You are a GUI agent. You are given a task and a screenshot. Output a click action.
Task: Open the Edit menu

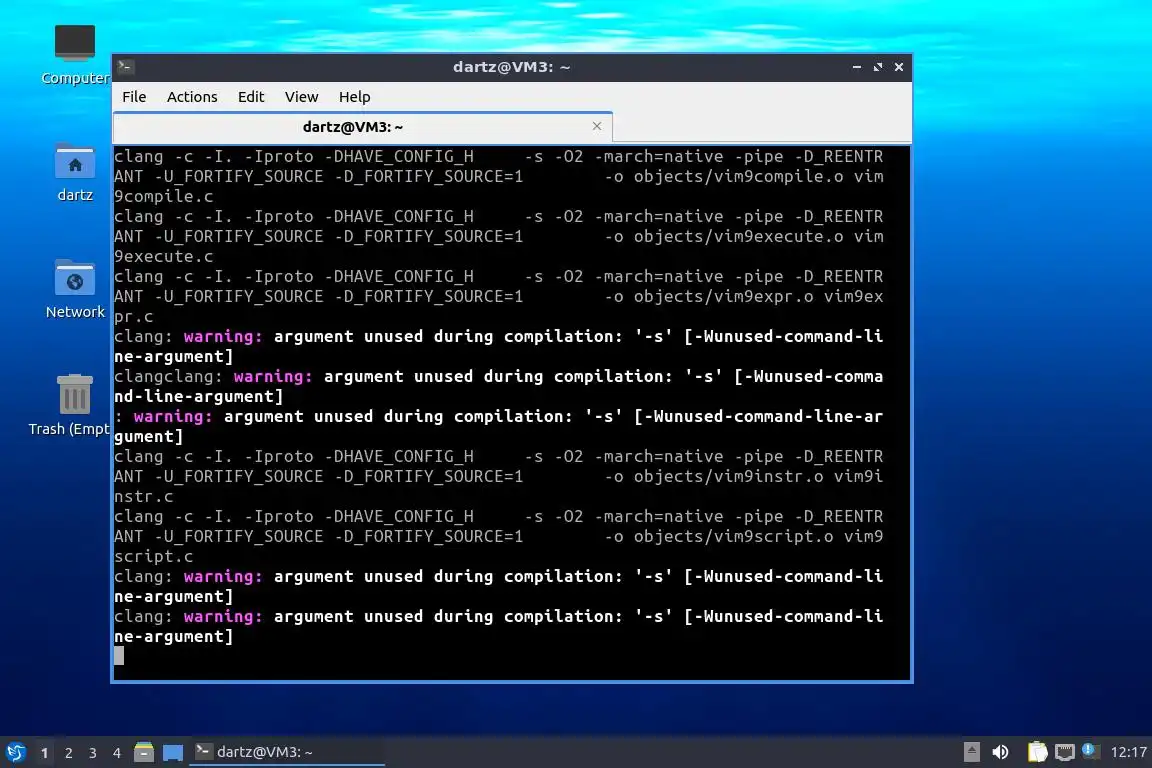251,97
